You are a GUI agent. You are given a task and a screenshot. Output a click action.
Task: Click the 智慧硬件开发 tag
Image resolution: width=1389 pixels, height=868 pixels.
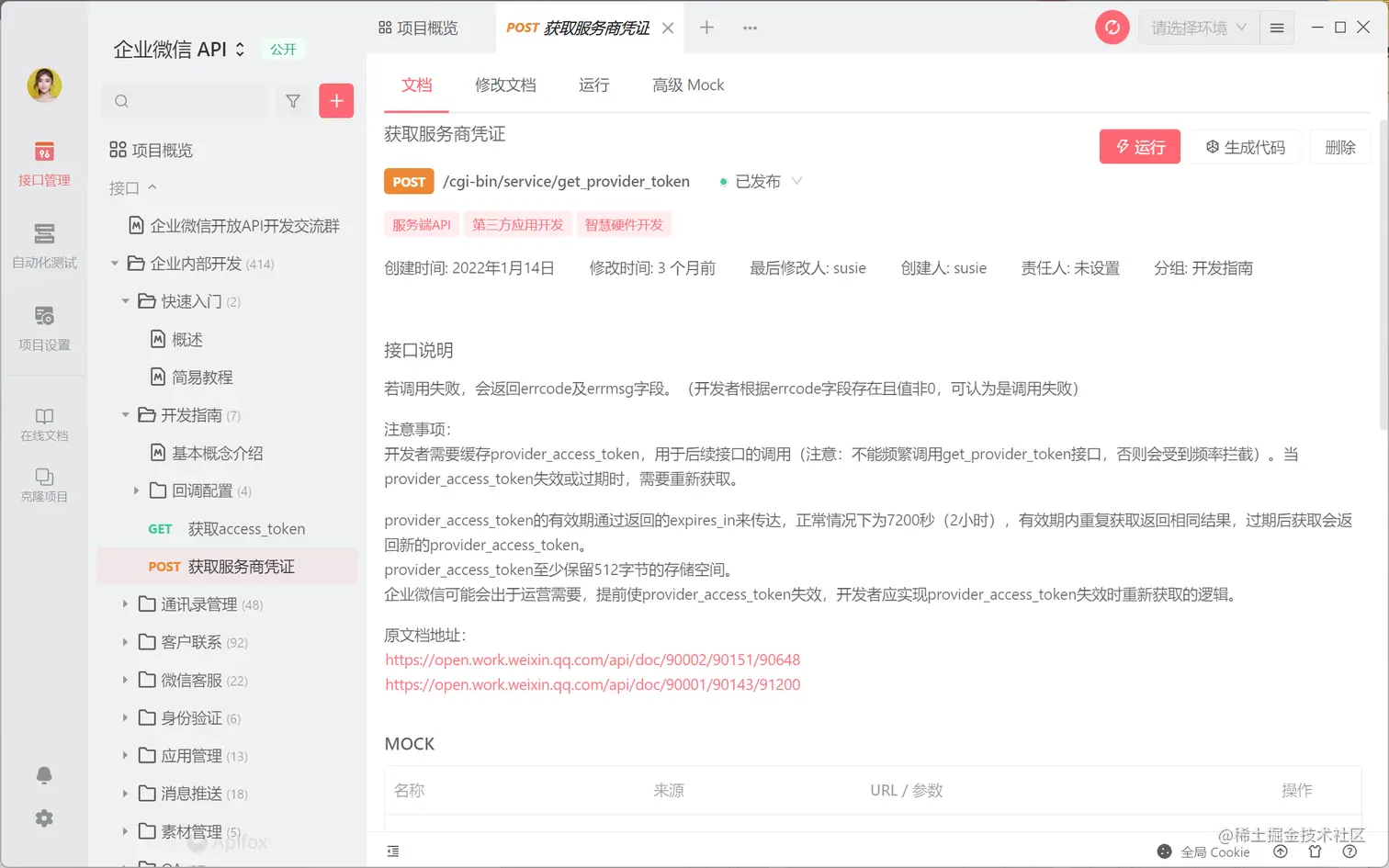point(624,224)
